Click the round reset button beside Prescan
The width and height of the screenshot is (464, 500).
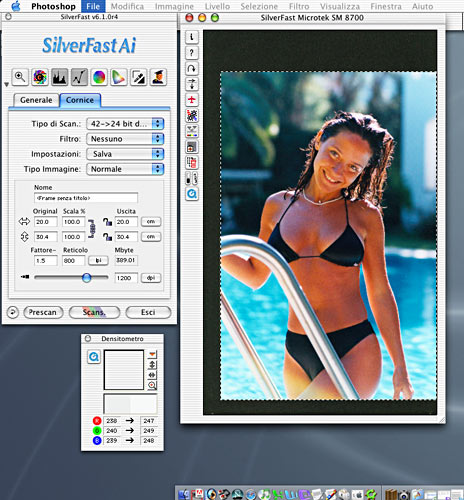point(13,312)
